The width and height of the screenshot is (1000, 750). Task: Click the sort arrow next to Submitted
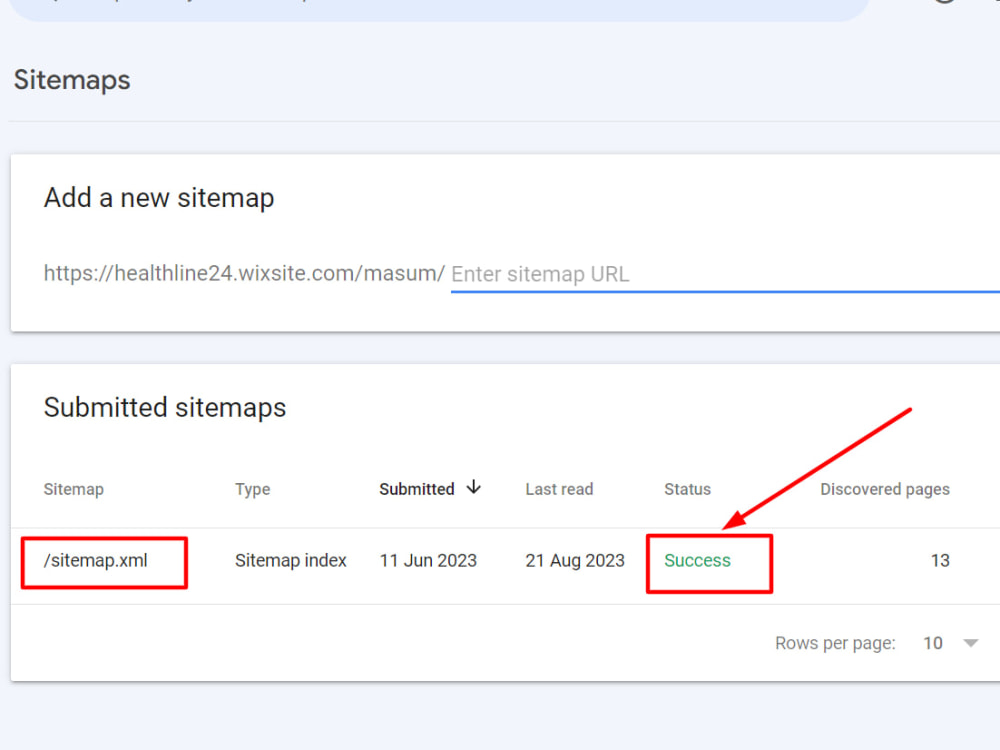(473, 489)
